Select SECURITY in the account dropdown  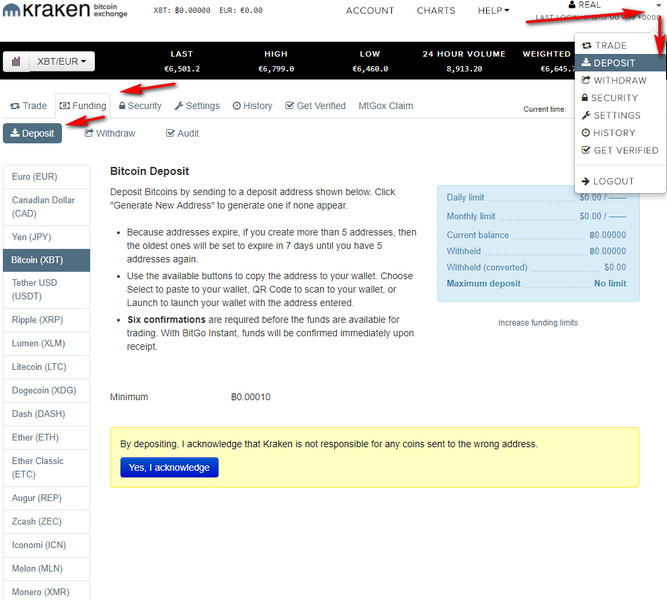click(620, 98)
